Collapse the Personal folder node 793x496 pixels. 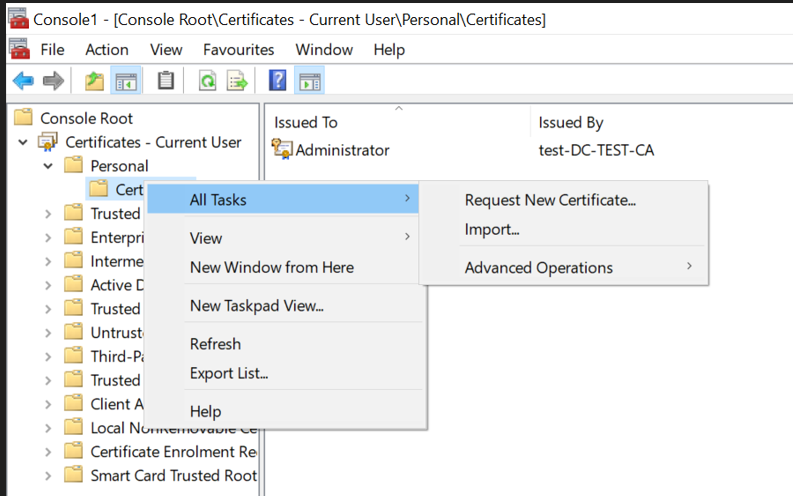click(48, 166)
